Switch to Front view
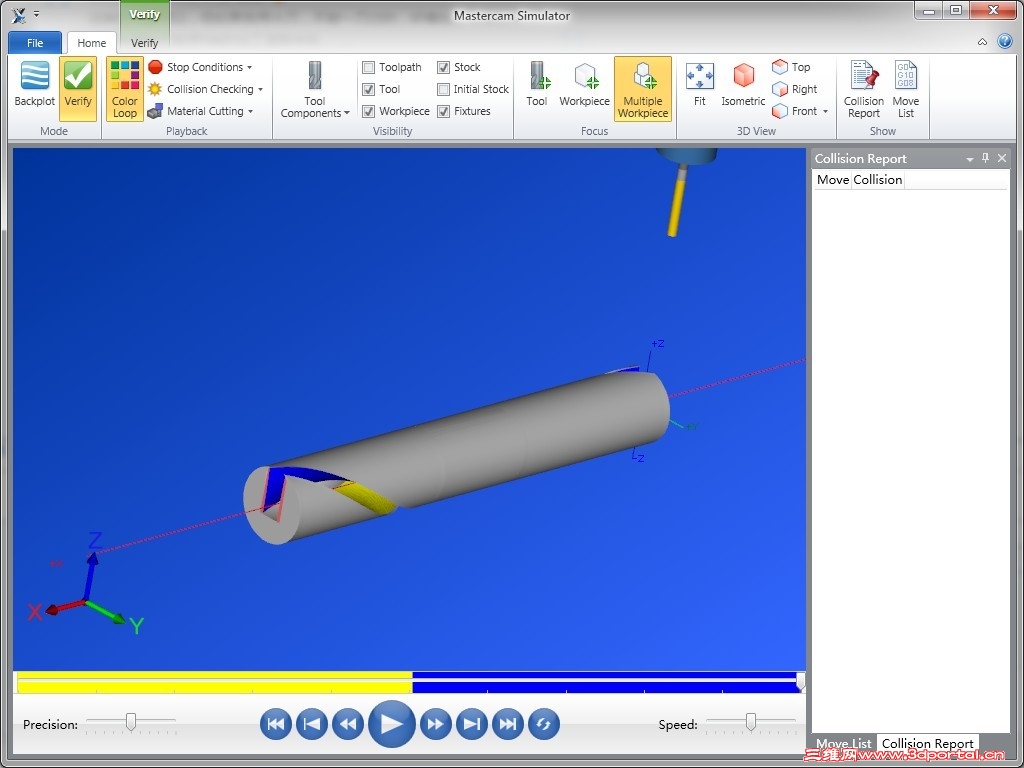The image size is (1024, 768). (x=795, y=111)
